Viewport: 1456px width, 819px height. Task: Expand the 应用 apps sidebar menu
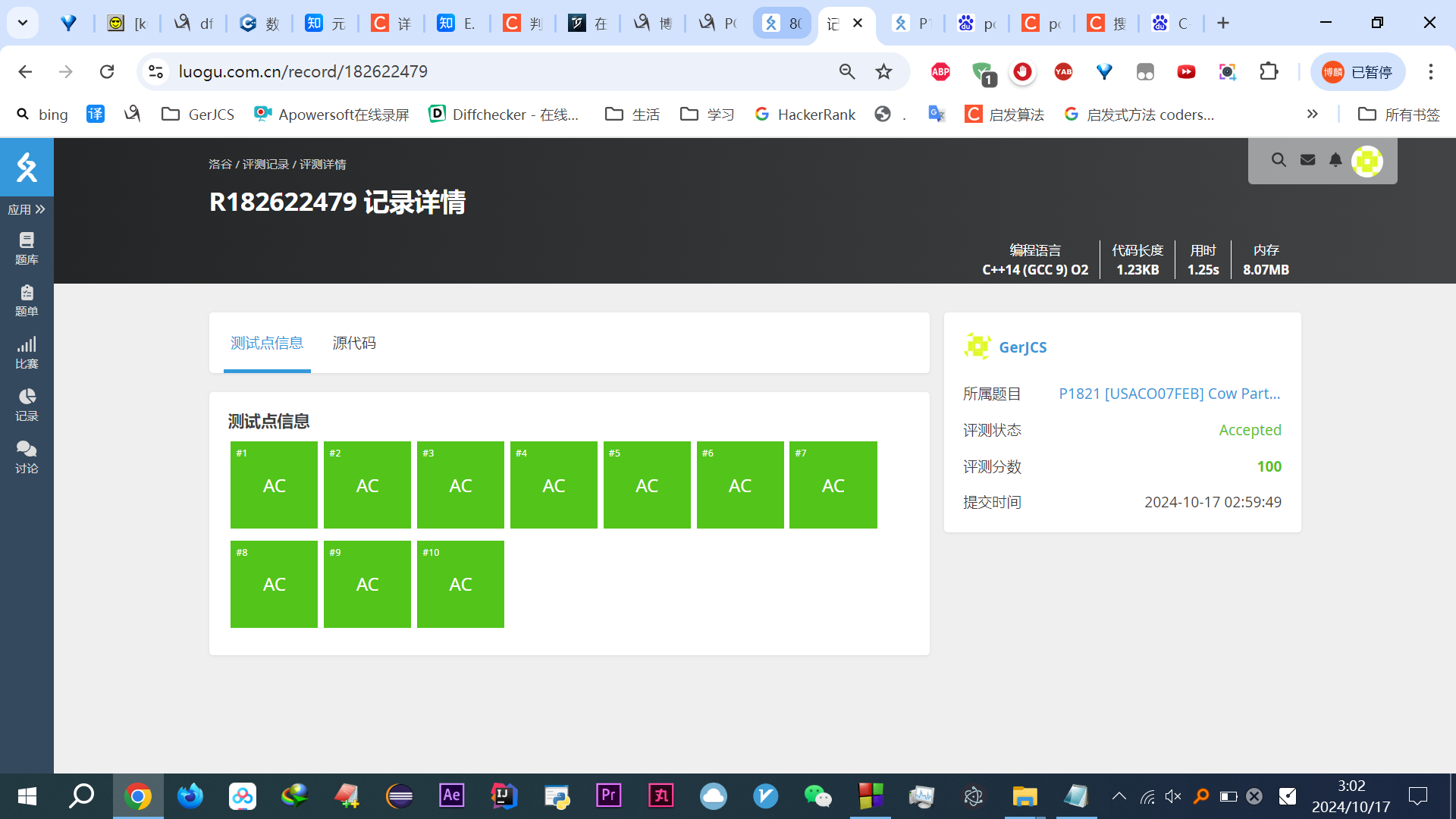coord(27,209)
